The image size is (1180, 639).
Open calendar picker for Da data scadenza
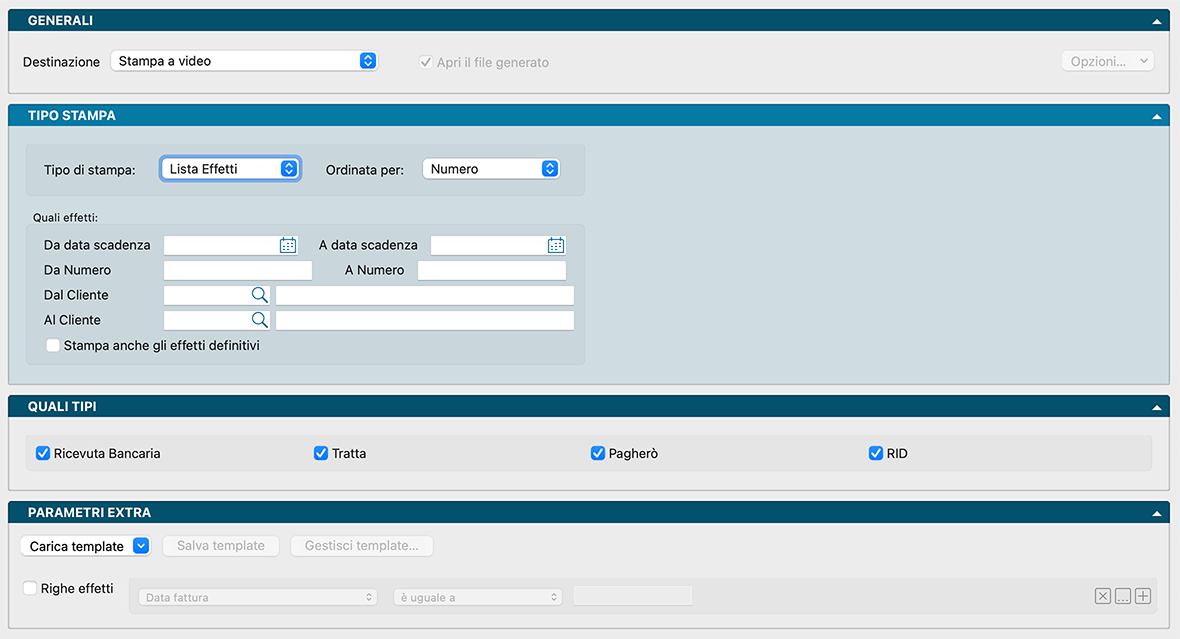[288, 245]
